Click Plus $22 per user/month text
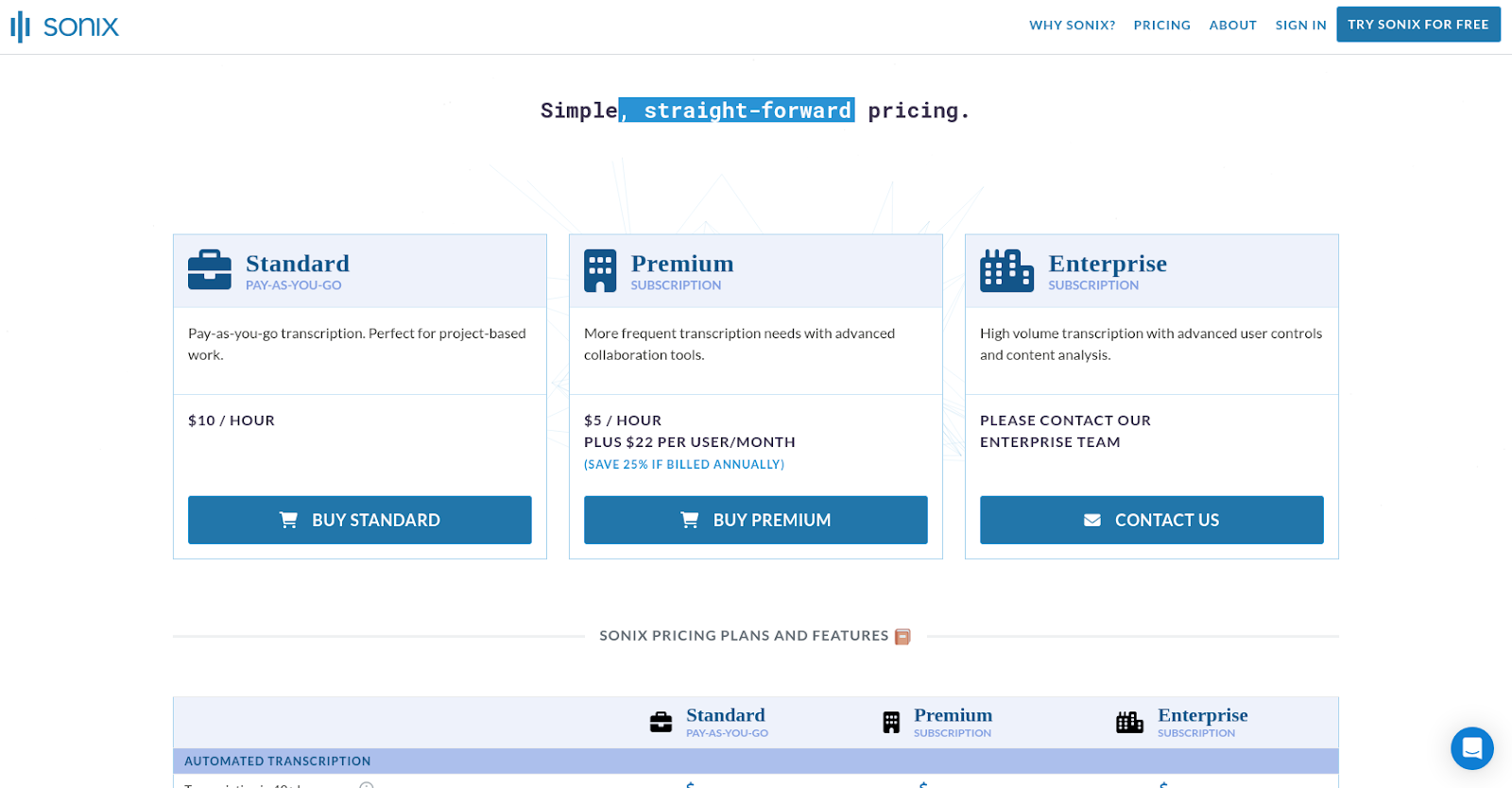 click(690, 442)
